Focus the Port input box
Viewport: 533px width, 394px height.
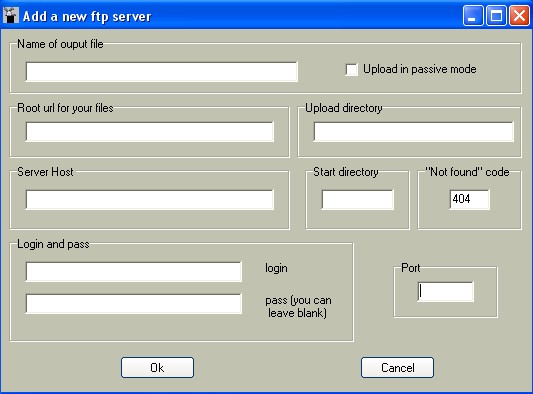[446, 291]
